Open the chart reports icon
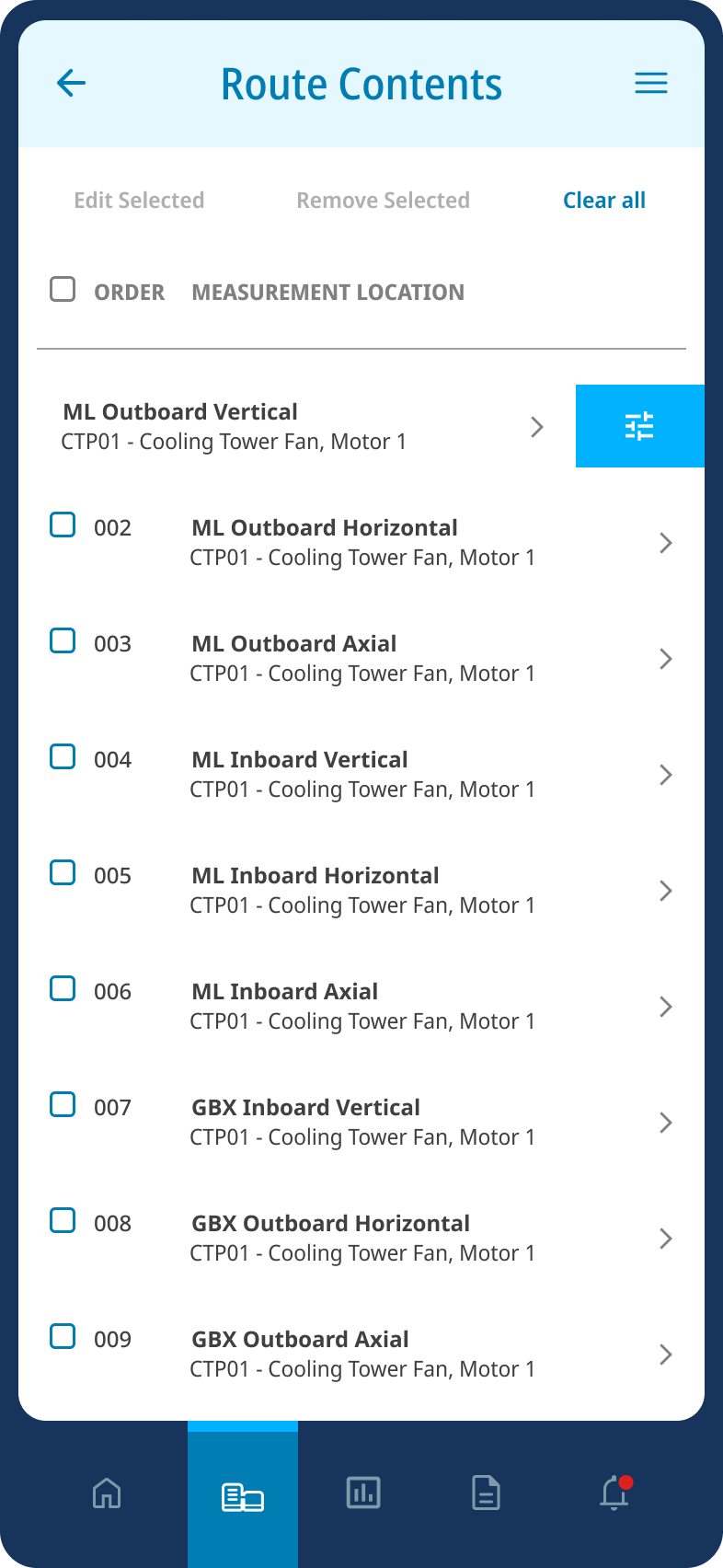 coord(363,1493)
